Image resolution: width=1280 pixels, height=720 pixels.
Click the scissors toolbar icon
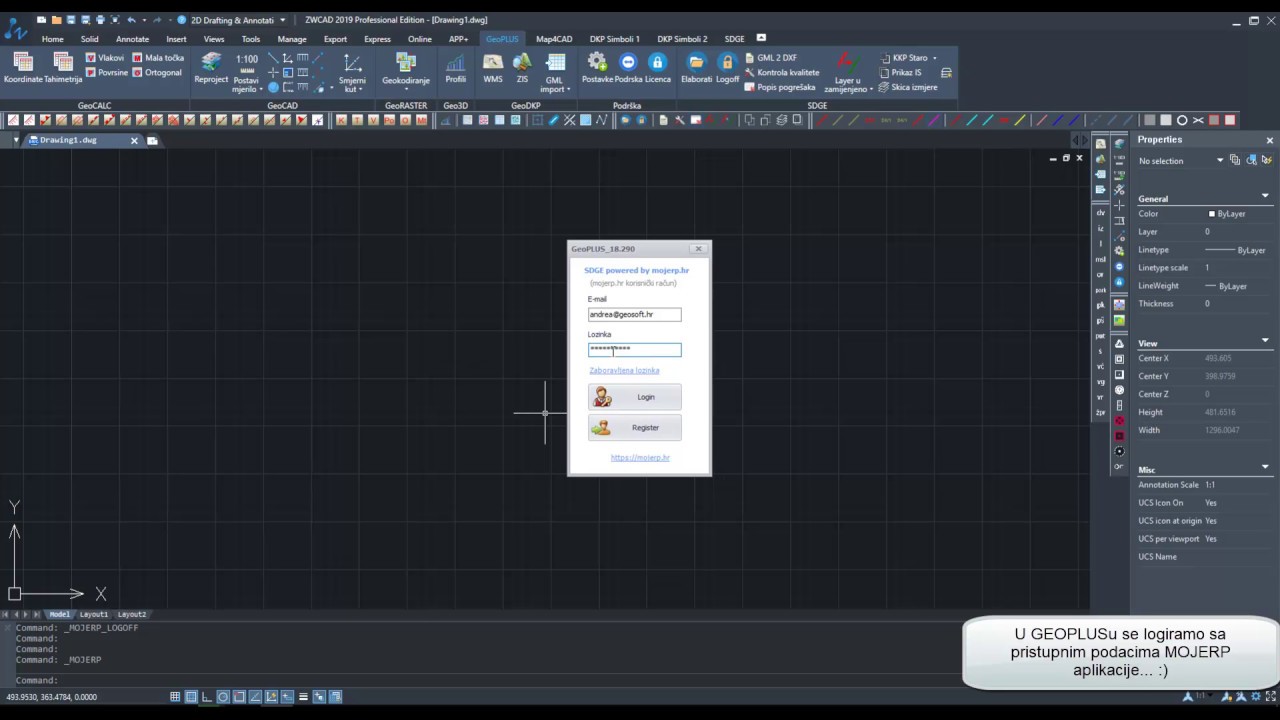(x=1198, y=120)
